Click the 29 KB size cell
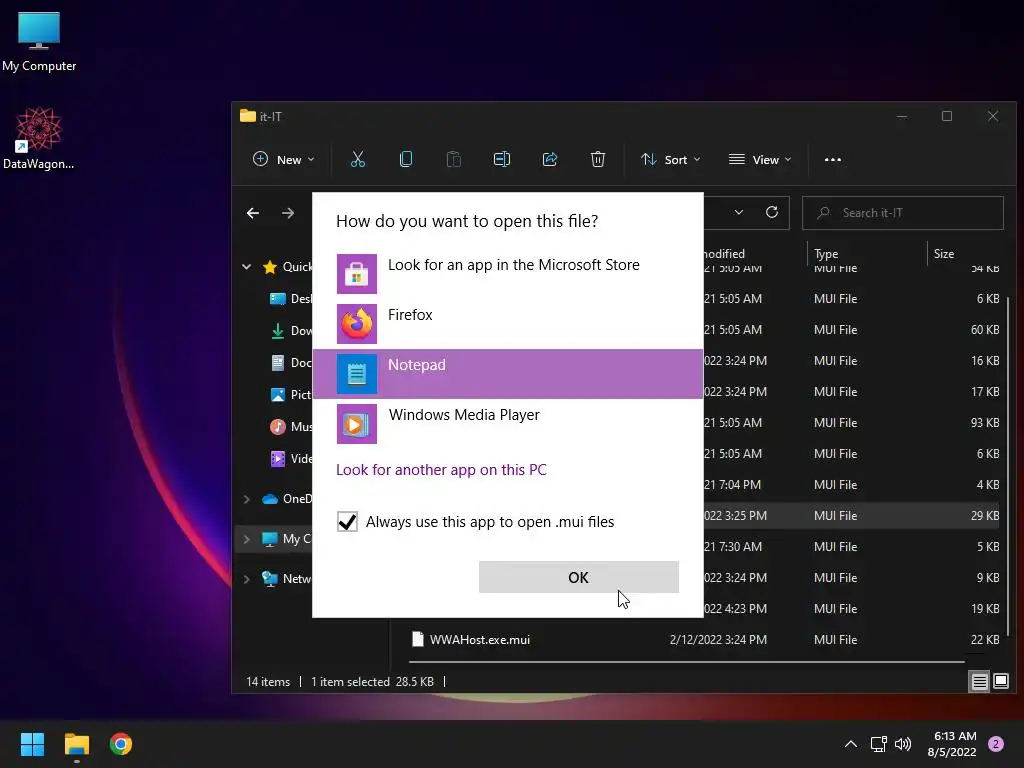This screenshot has height=768, width=1024. point(985,516)
